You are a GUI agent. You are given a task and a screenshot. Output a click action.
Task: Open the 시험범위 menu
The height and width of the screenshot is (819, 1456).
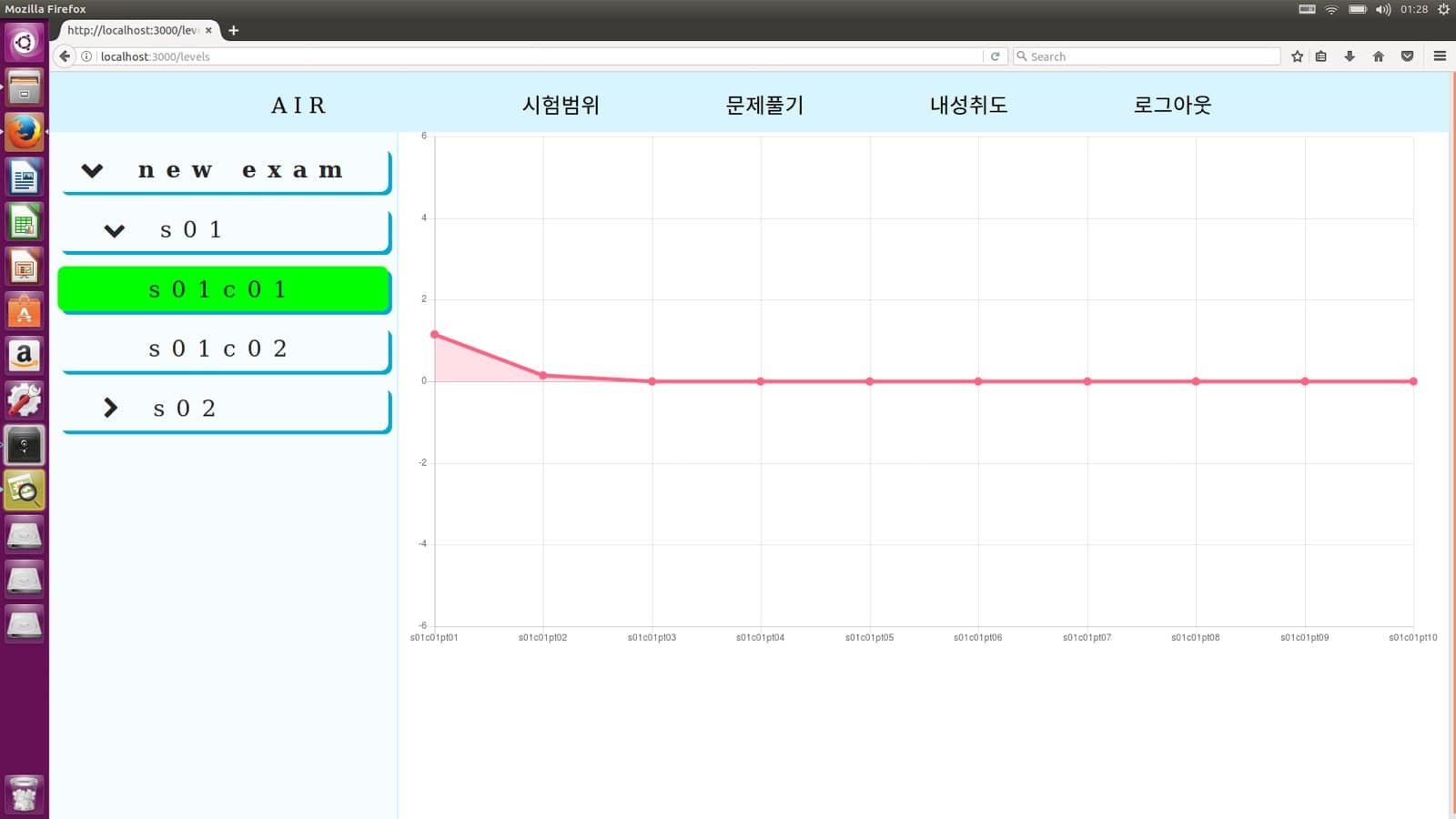point(561,105)
